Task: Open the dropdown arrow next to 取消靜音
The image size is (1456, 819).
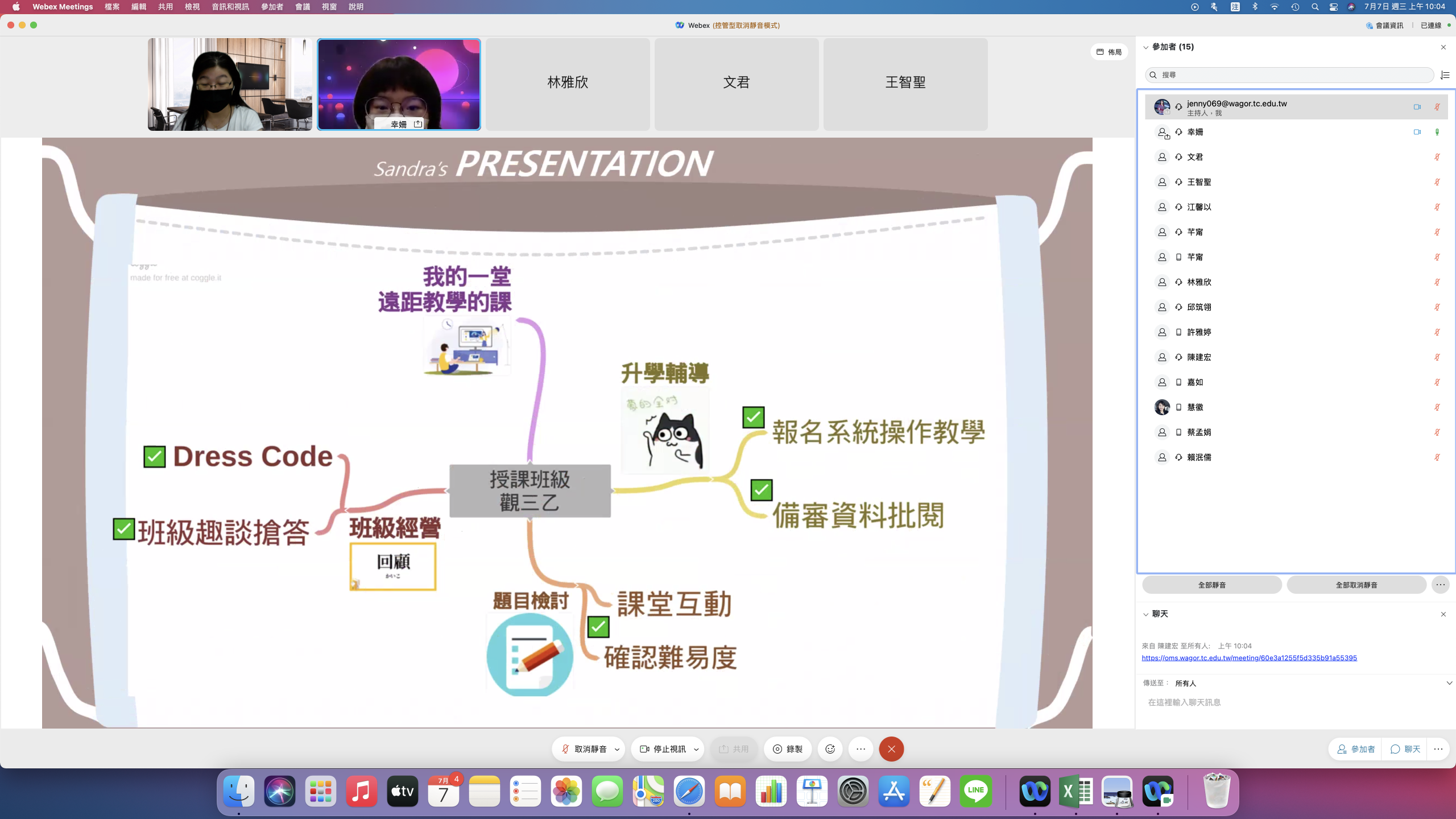Action: tap(617, 750)
